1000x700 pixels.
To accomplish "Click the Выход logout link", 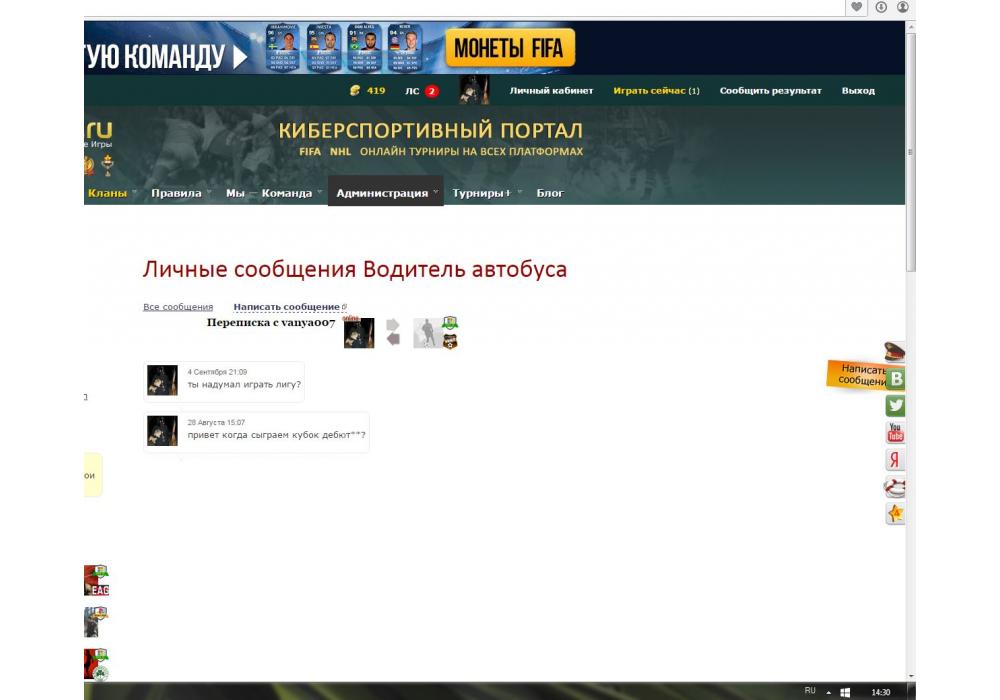I will pyautogui.click(x=858, y=91).
